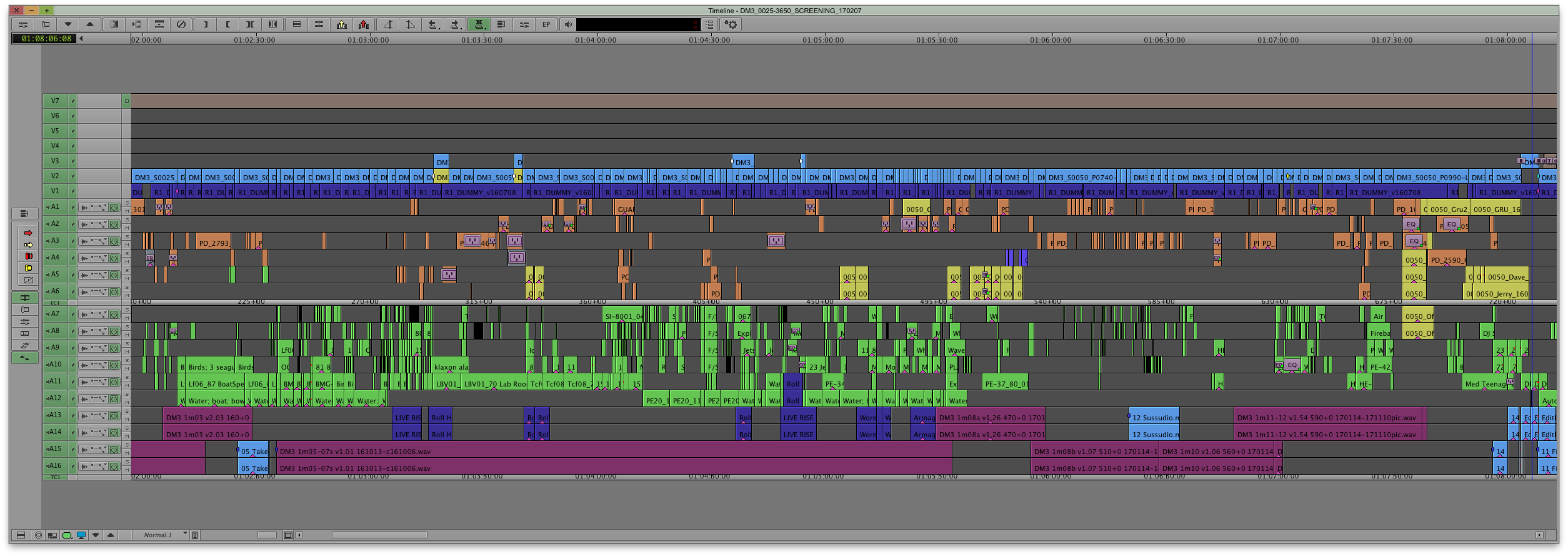
Task: Enable the yellow Ripple Trim tool
Action: click(x=27, y=268)
